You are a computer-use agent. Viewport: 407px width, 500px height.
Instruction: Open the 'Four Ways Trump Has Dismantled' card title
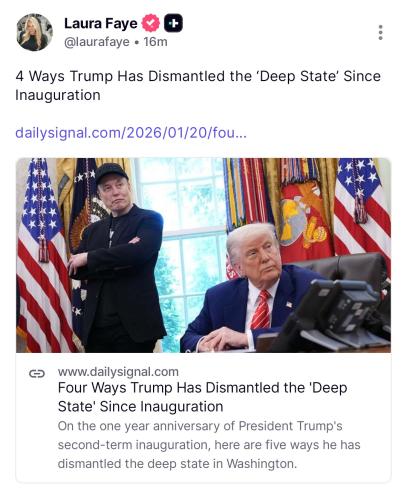coord(202,397)
